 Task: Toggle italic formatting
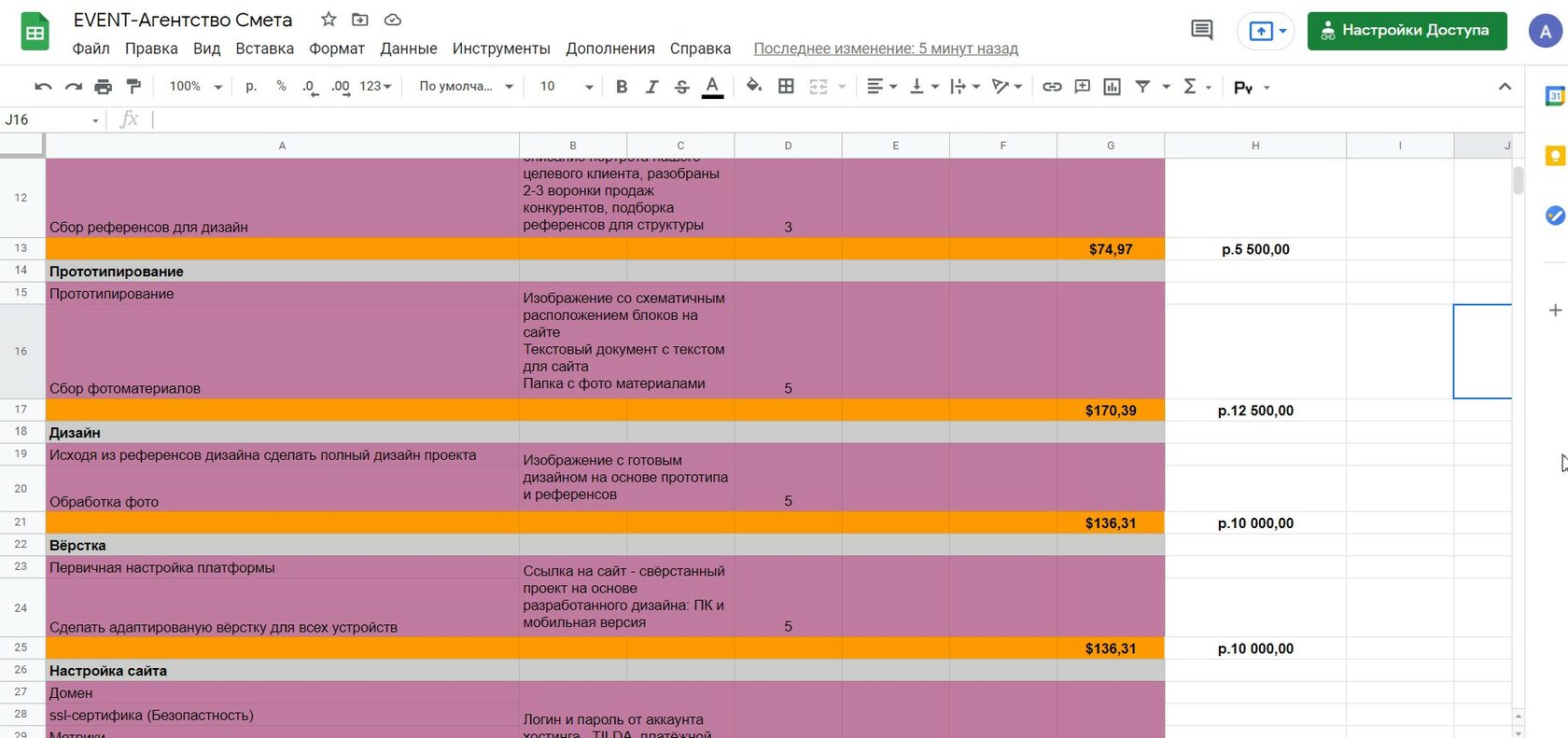click(x=651, y=87)
